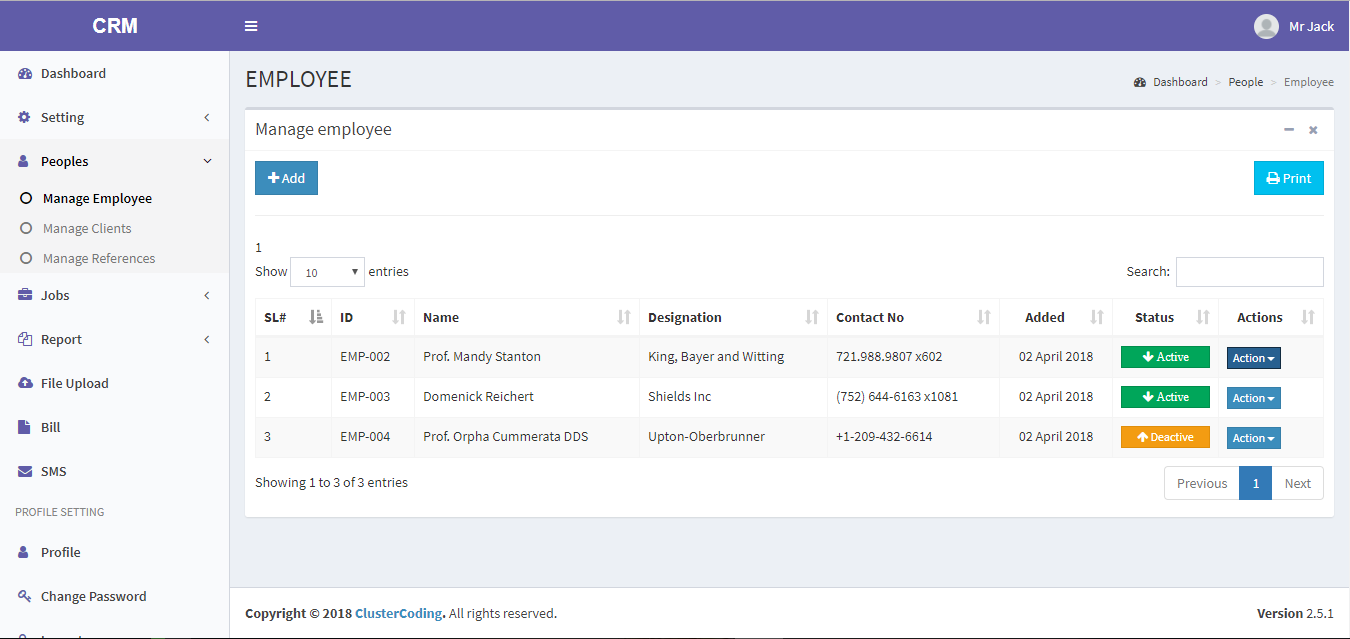The image size is (1350, 639).
Task: Collapse the Manage employee panel with minus icon
Action: 1289,130
